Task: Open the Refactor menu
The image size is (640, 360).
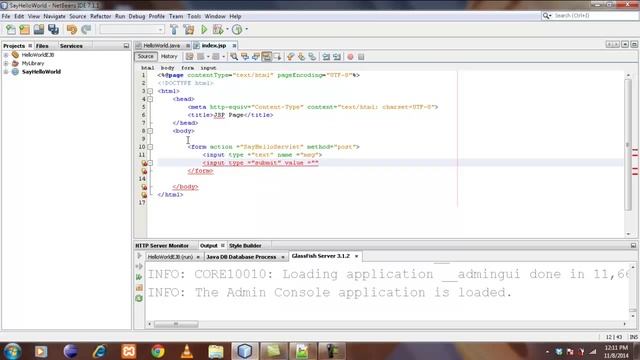Action: click(100, 16)
